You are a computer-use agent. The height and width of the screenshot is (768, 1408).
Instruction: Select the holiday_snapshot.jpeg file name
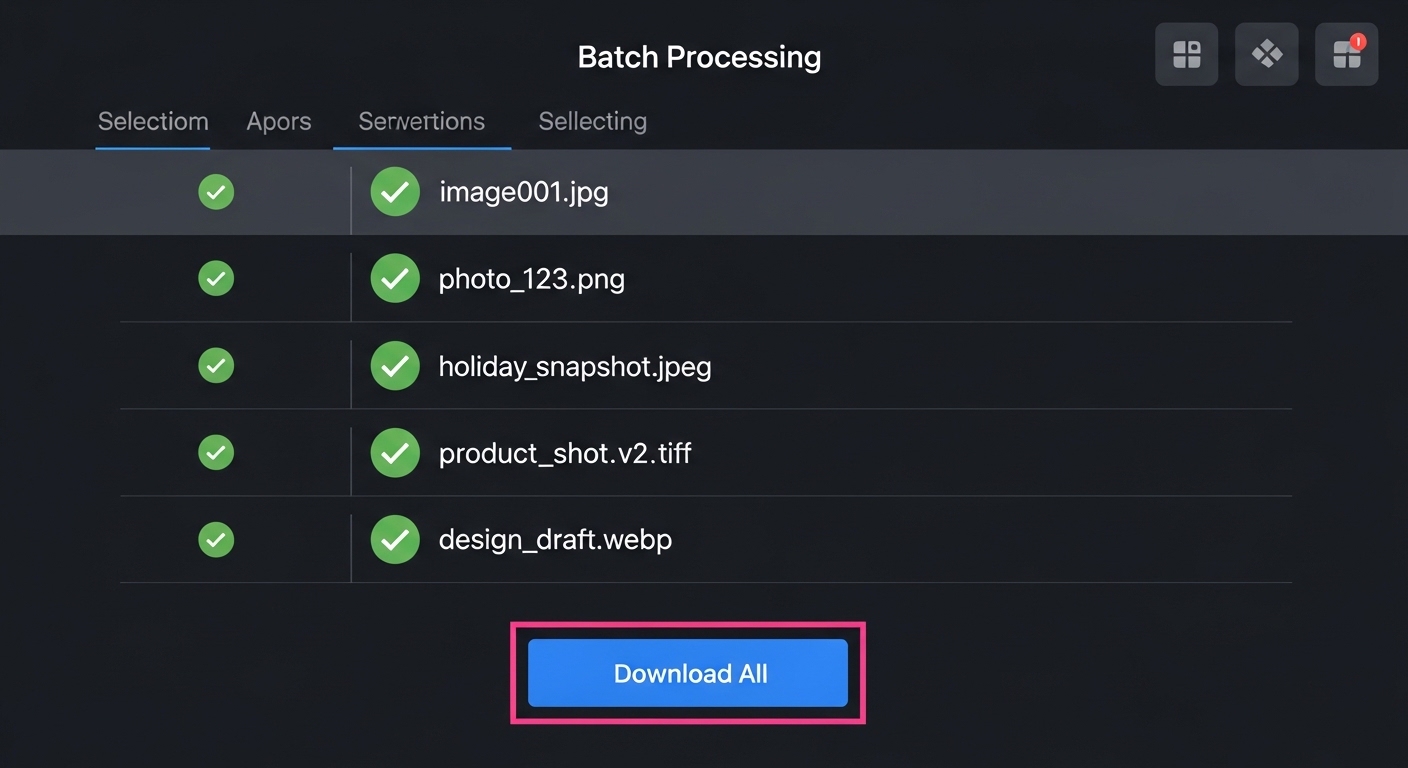coord(575,367)
